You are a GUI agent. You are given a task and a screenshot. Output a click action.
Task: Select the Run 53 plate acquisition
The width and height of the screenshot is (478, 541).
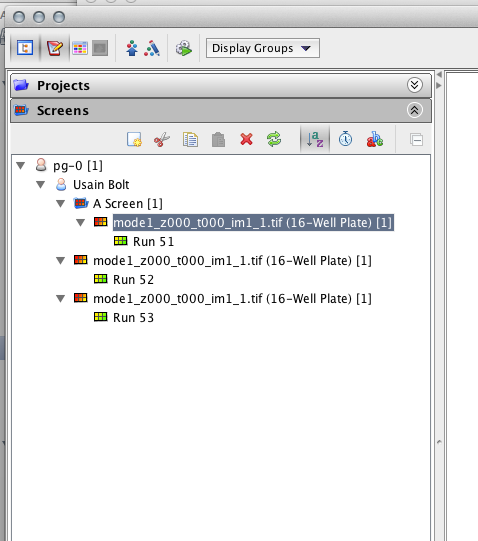coord(133,317)
